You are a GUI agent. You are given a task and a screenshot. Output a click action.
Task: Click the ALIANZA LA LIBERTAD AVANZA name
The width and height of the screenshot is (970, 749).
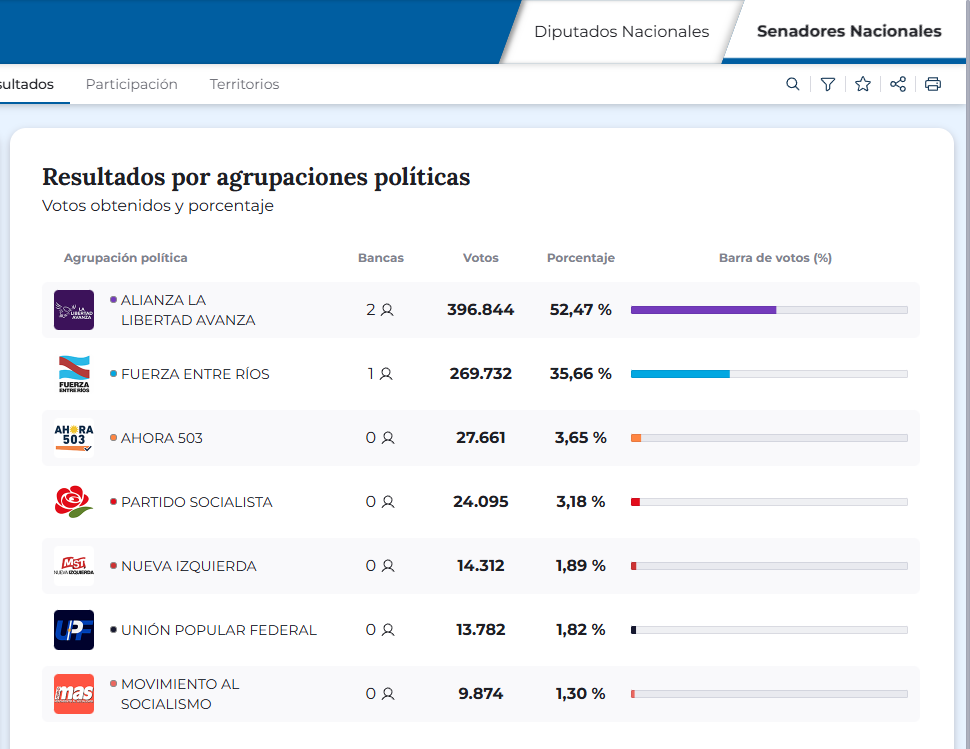pyautogui.click(x=187, y=310)
